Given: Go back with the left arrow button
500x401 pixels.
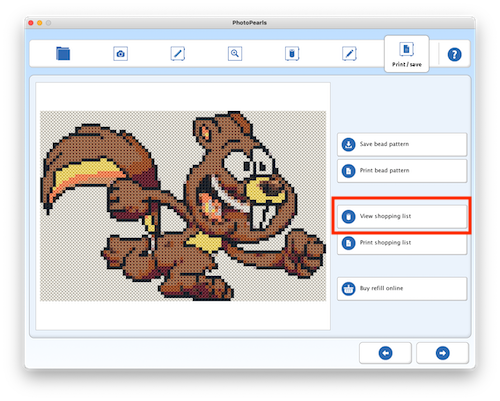Looking at the screenshot, I should tap(385, 353).
